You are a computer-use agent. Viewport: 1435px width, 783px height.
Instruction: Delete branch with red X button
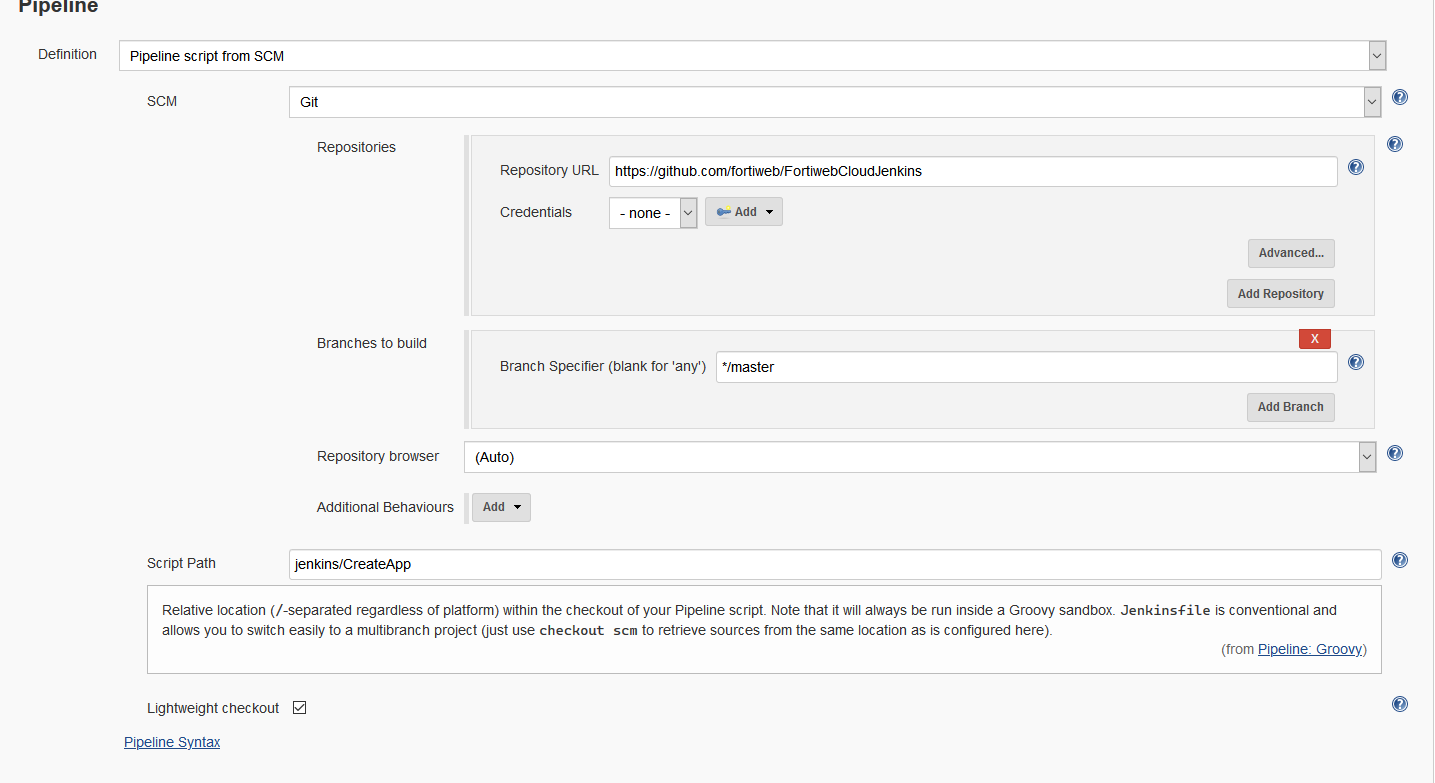[1314, 339]
